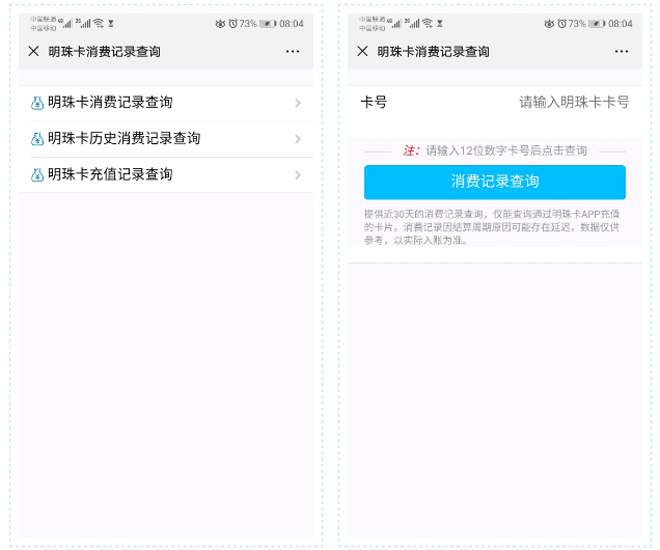Select the 明珠卡消费记录查询 list entry label
The image size is (660, 550).
110,103
